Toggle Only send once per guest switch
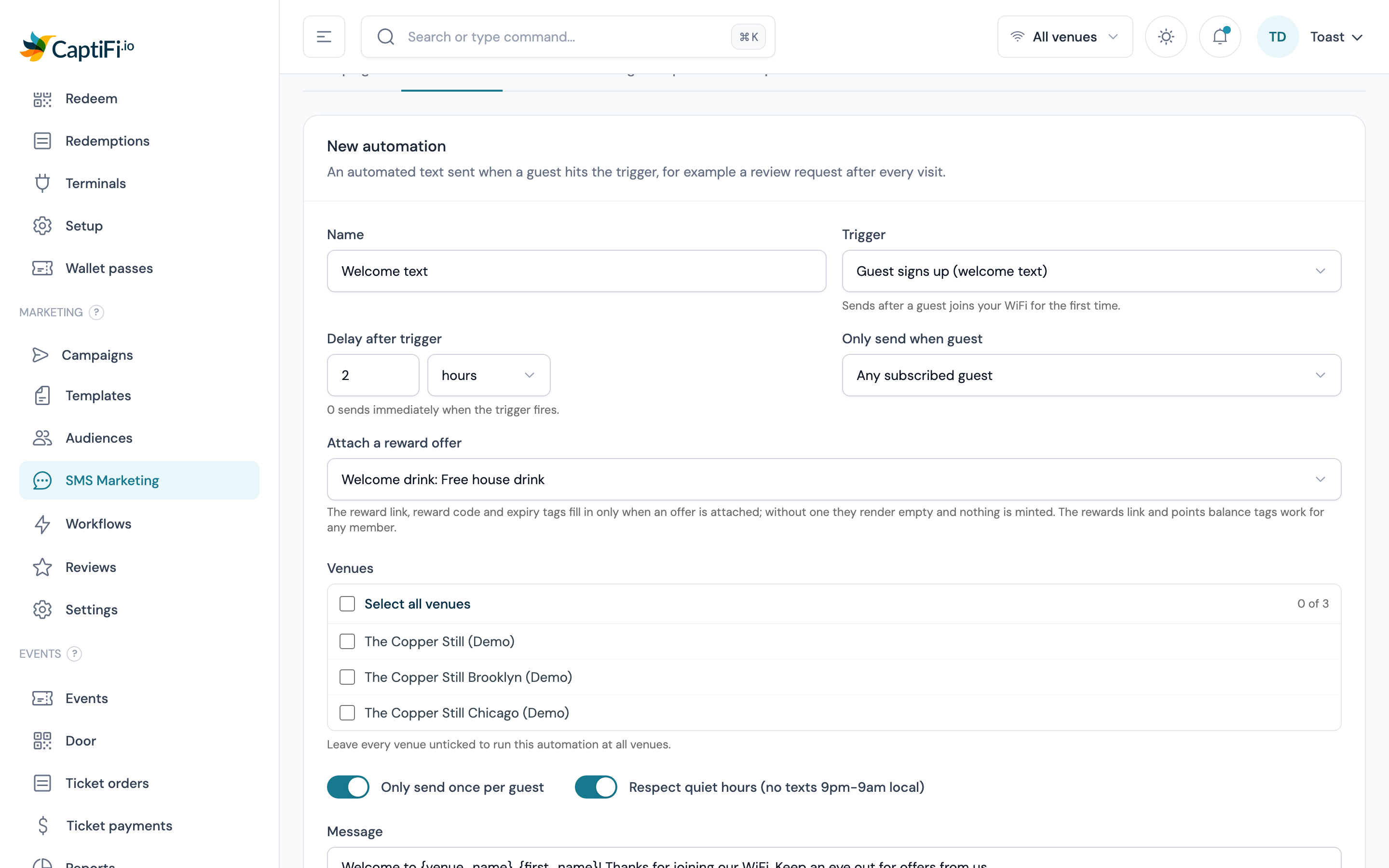1389x868 pixels. coord(348,787)
